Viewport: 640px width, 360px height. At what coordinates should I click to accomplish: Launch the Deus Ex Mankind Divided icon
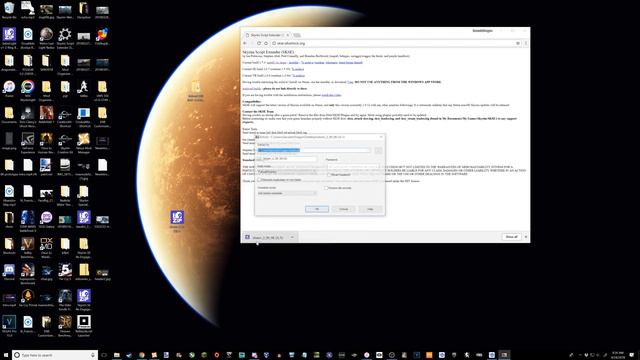click(46, 246)
